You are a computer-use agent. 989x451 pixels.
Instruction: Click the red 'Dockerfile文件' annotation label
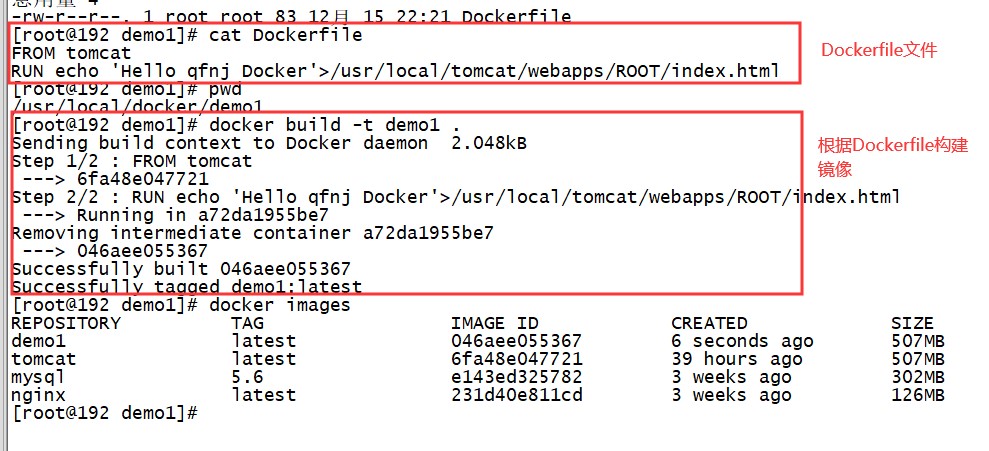click(879, 50)
